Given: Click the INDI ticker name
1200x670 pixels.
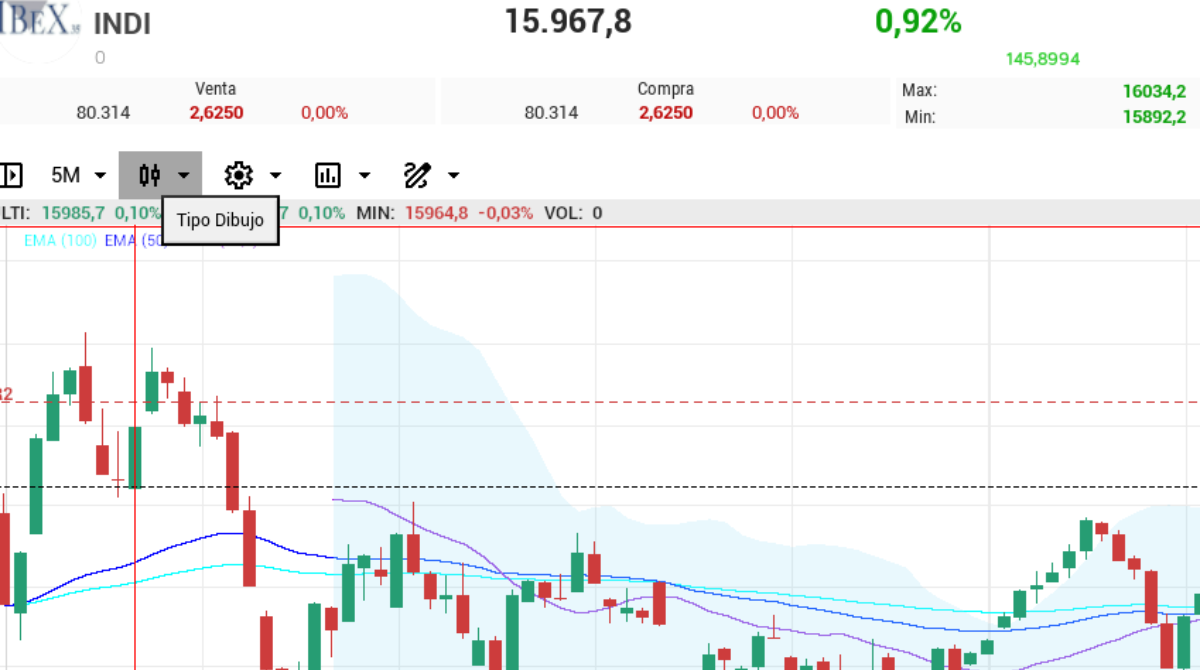Looking at the screenshot, I should (122, 24).
